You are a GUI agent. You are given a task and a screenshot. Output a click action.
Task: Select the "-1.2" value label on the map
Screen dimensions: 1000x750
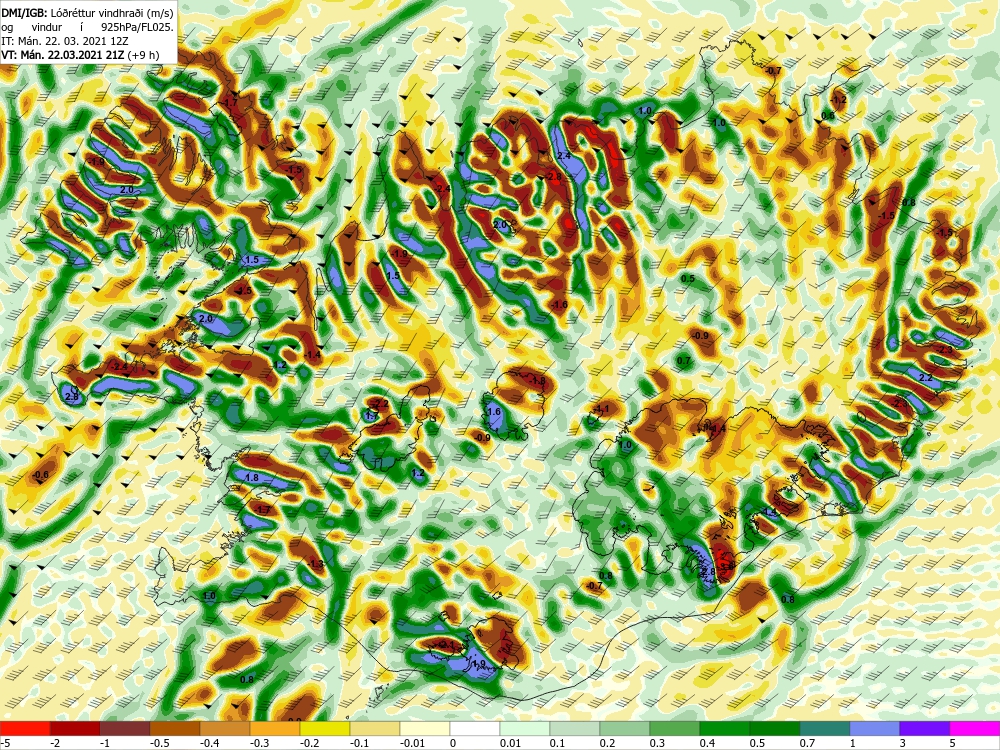[x=838, y=100]
